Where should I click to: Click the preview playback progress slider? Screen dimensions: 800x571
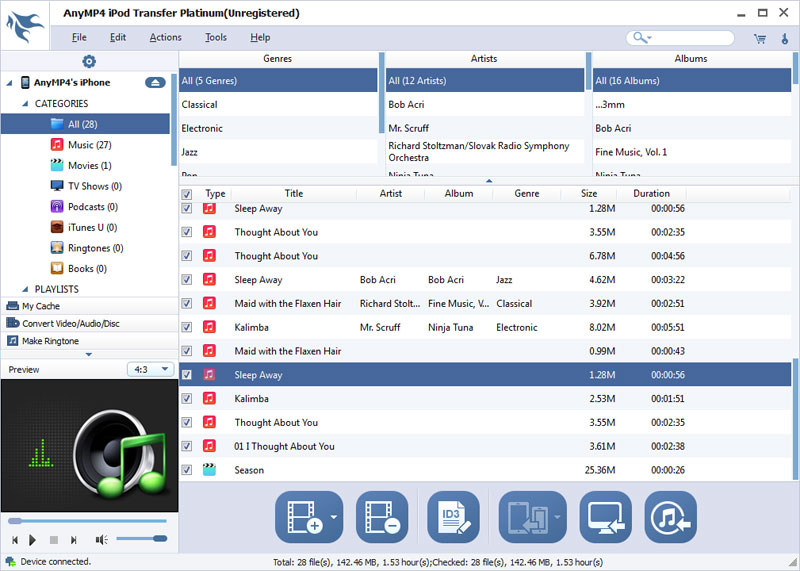87,521
